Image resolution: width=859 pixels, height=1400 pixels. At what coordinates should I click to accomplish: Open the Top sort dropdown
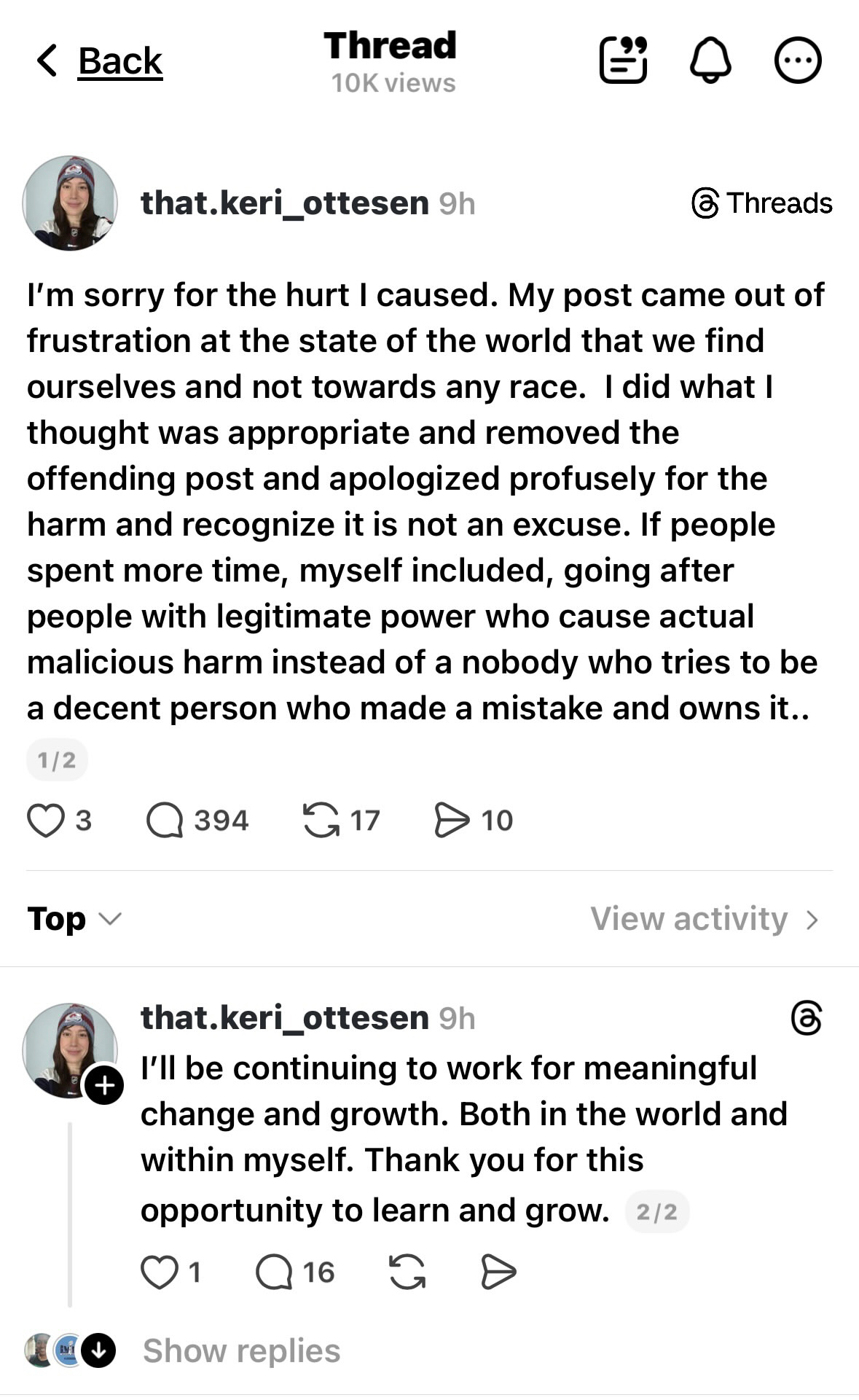74,919
